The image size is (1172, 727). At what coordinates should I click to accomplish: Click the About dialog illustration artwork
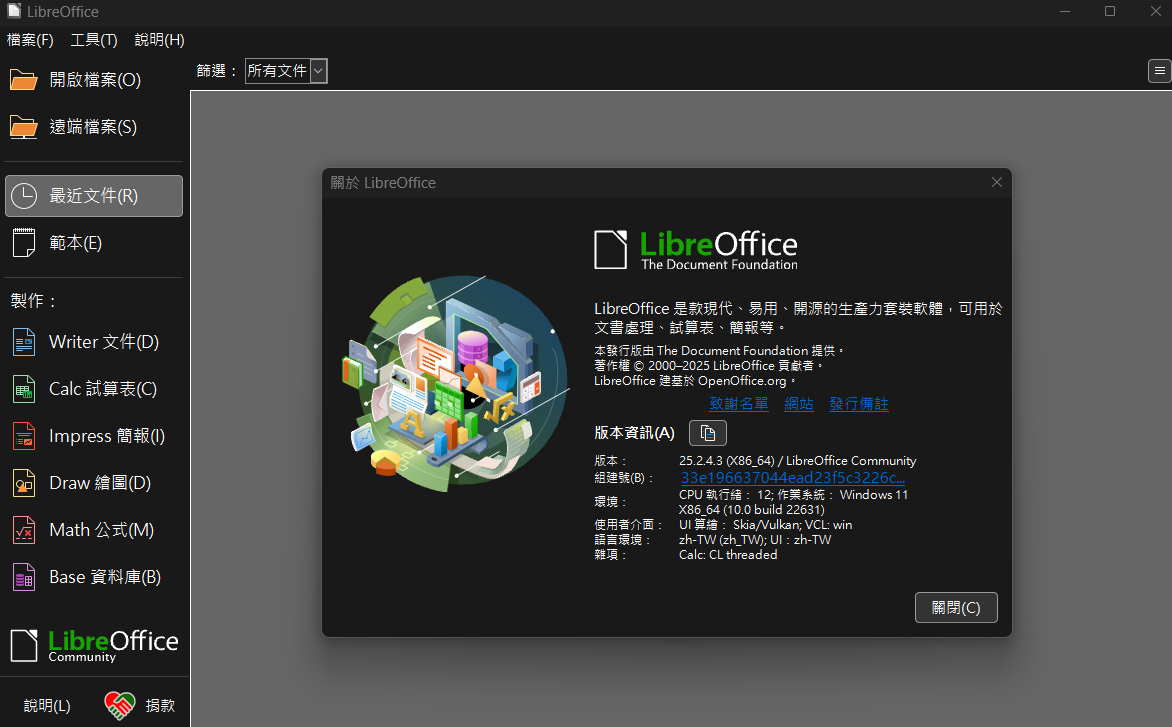coord(454,383)
